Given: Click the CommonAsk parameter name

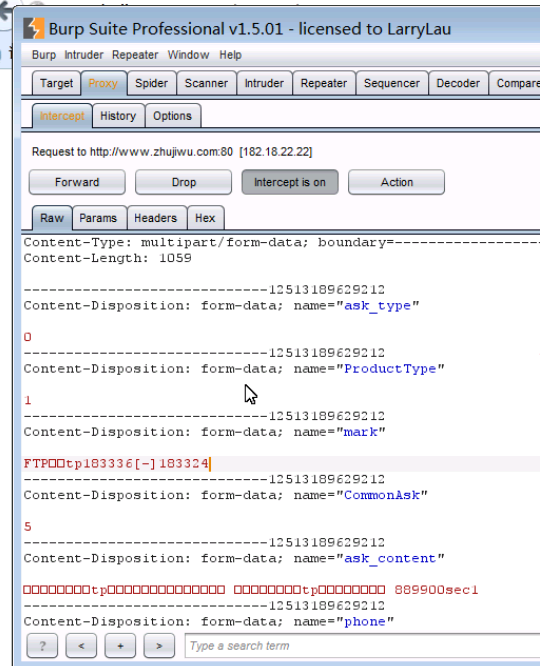Looking at the screenshot, I should pyautogui.click(x=382, y=495).
